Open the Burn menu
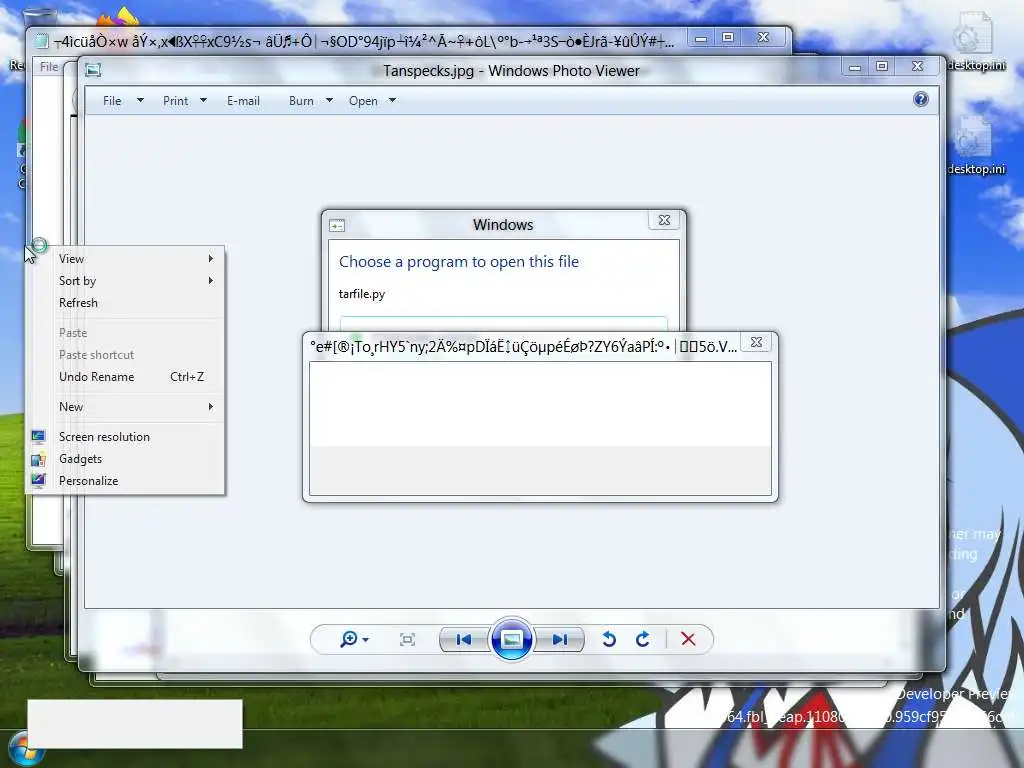The image size is (1024, 768). click(301, 101)
